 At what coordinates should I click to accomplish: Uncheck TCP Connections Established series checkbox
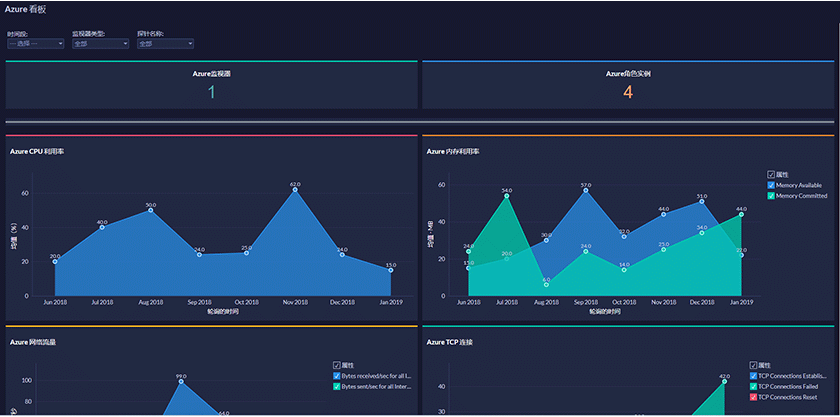click(x=753, y=376)
